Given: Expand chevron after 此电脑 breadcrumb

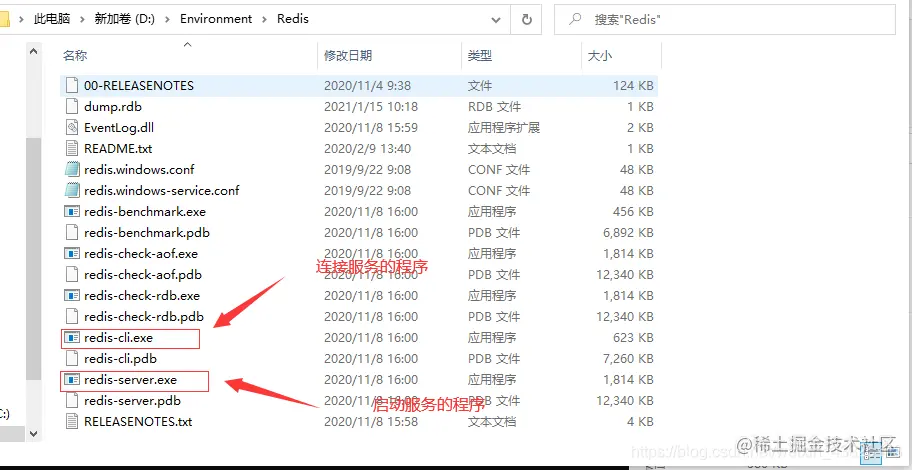Looking at the screenshot, I should tap(82, 19).
